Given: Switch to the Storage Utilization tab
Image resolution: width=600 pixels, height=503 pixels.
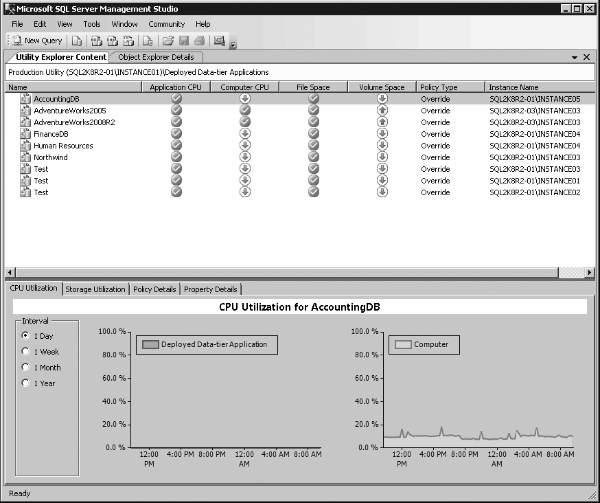Looking at the screenshot, I should pyautogui.click(x=95, y=289).
